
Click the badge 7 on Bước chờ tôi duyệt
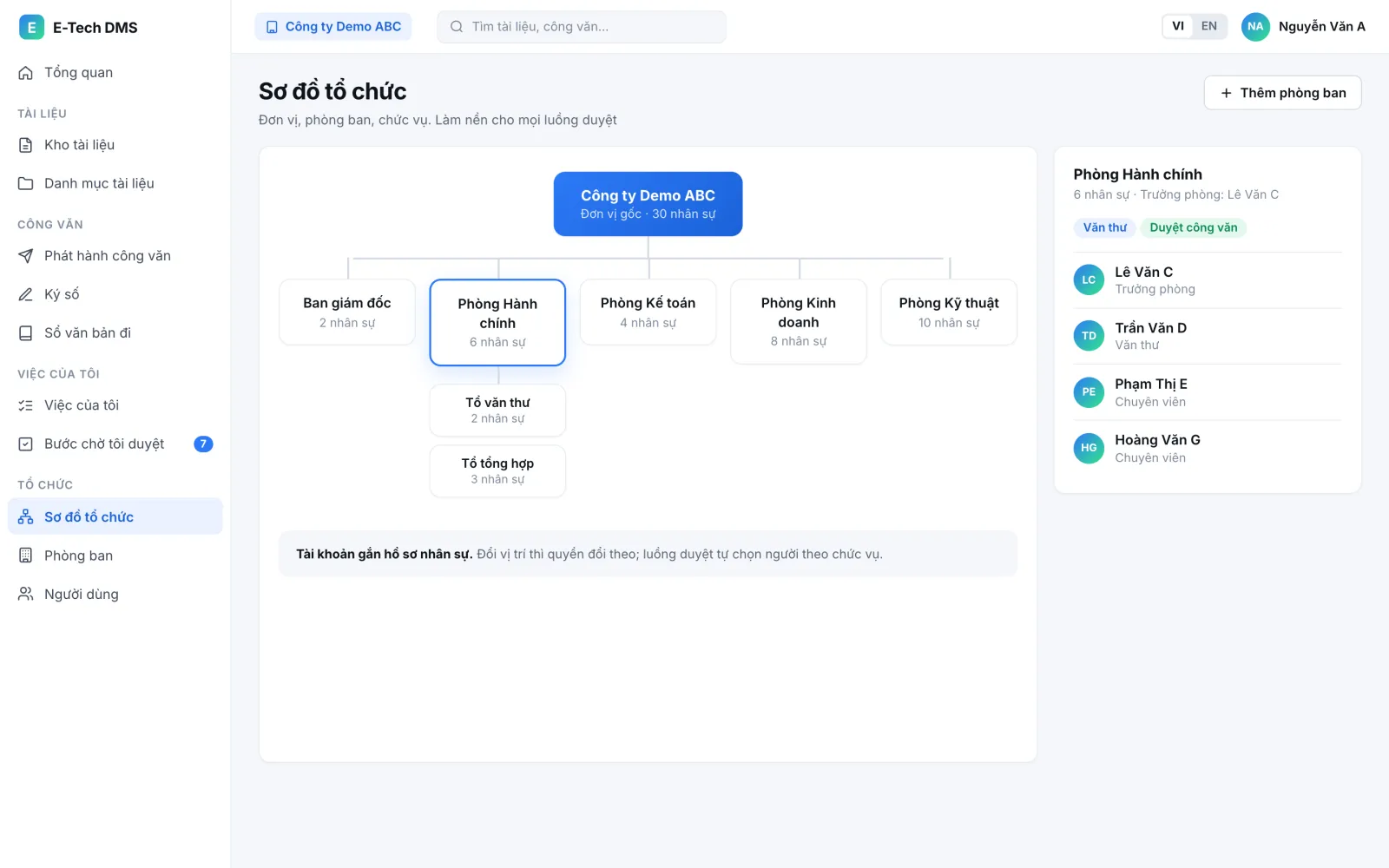click(203, 444)
